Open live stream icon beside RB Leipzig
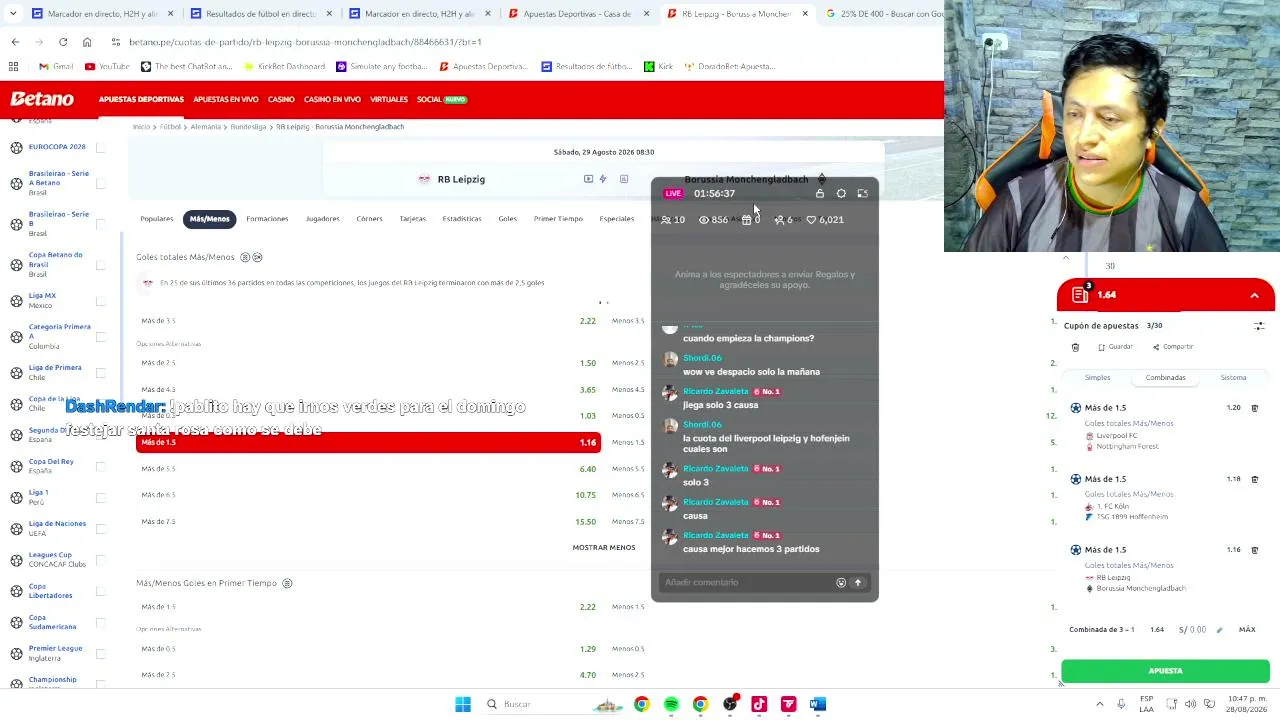 click(588, 179)
